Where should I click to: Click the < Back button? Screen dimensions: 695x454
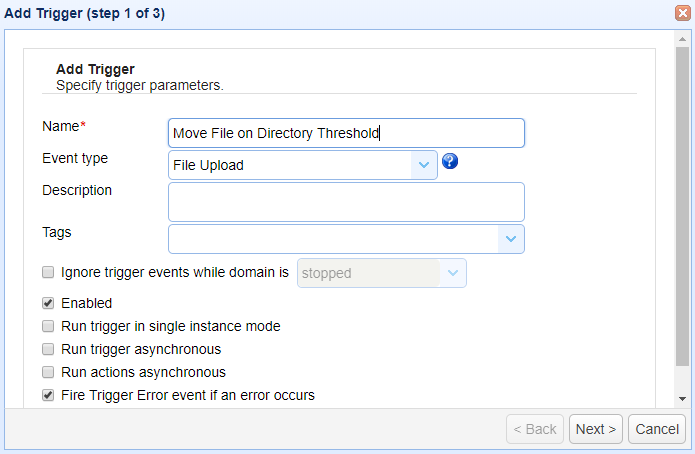(x=535, y=429)
